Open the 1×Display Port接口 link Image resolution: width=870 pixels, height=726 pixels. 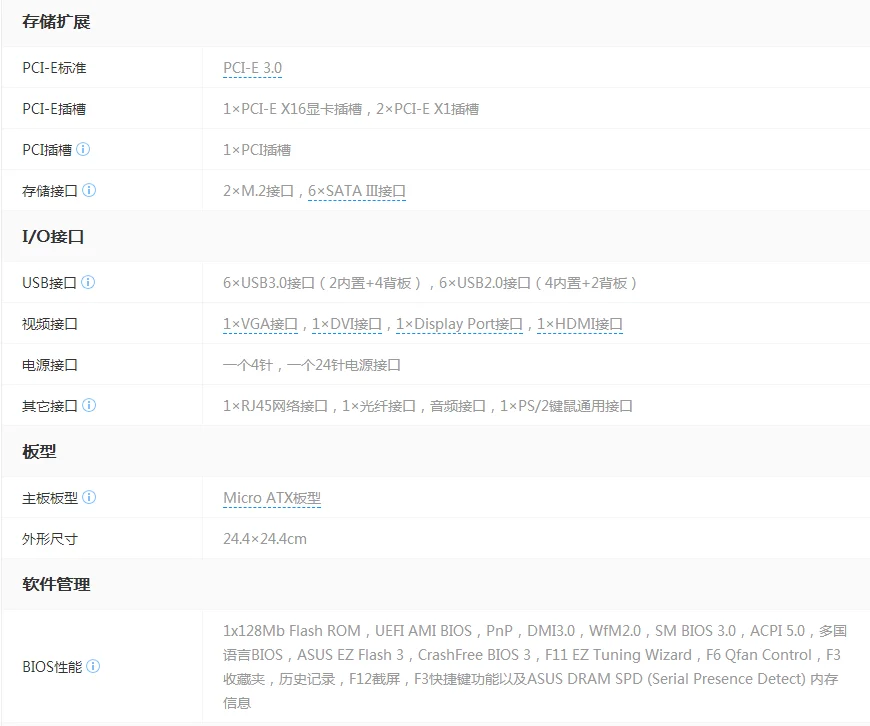pyautogui.click(x=459, y=324)
